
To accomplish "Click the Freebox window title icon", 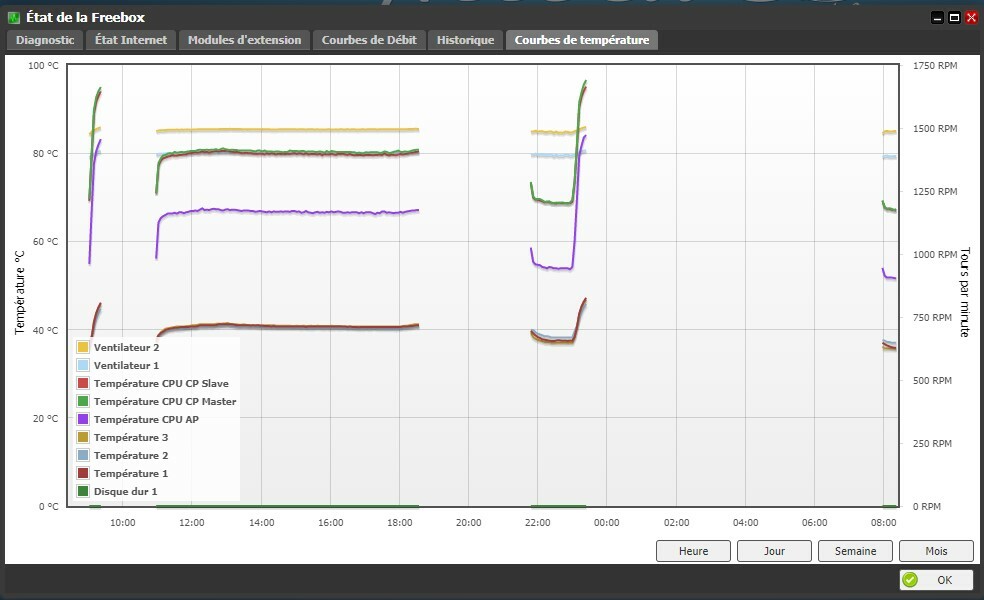I will [14, 17].
